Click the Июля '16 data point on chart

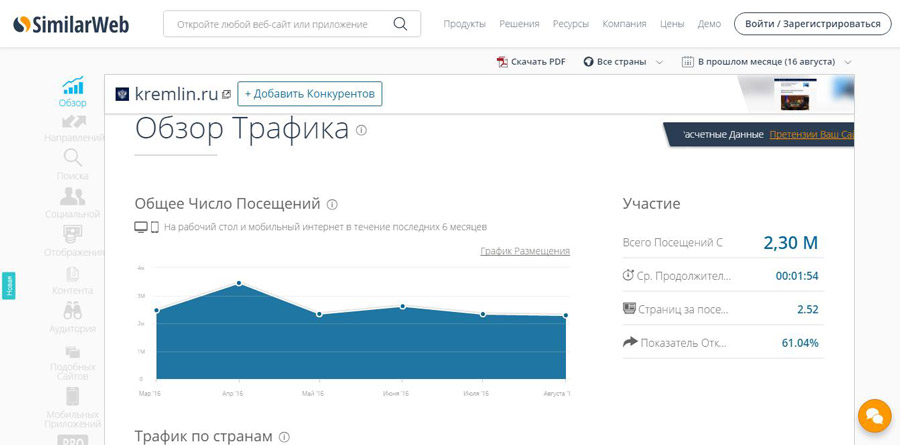click(483, 314)
